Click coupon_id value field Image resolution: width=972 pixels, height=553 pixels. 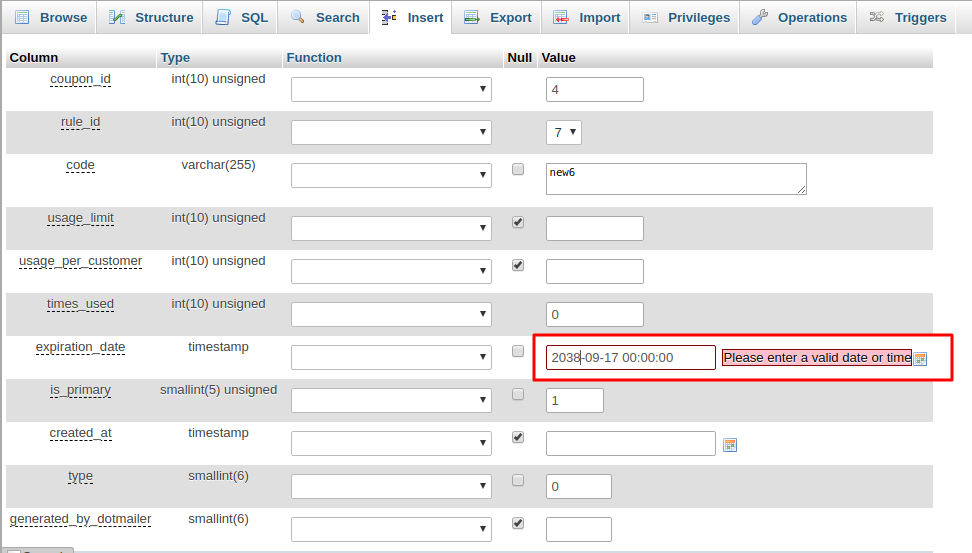tap(594, 89)
